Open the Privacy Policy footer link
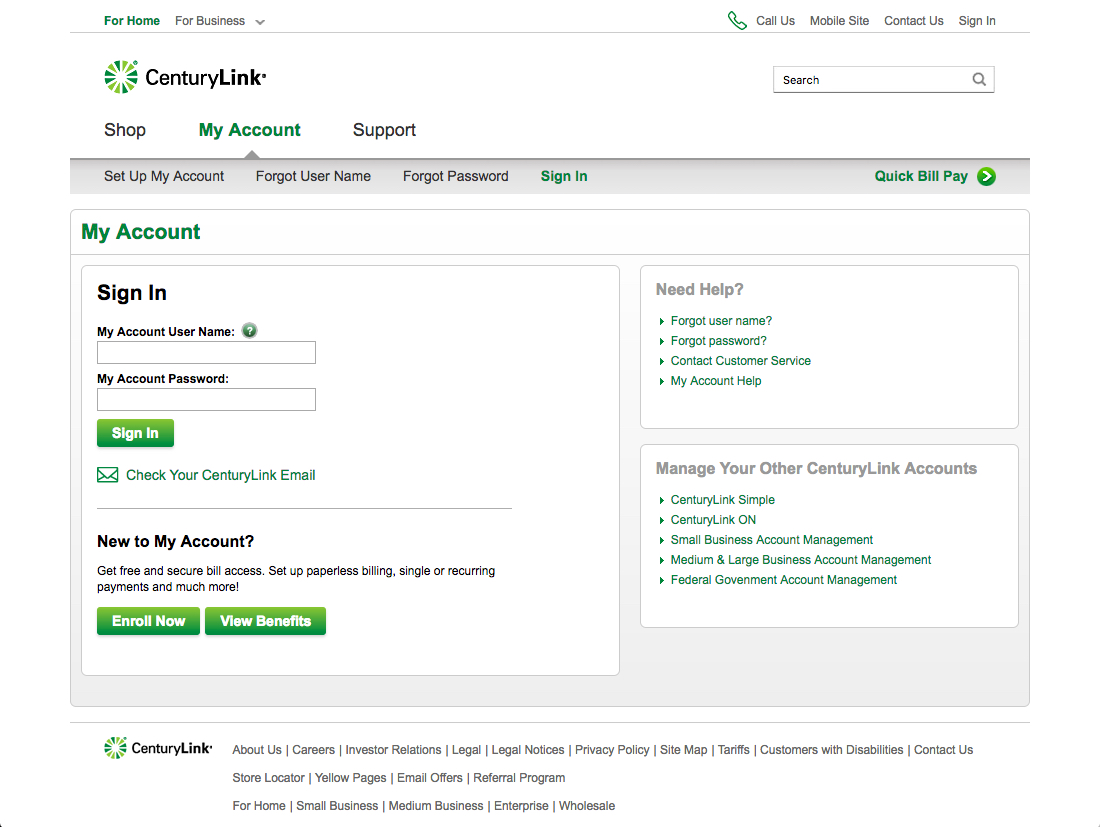This screenshot has height=827, width=1100. [x=612, y=750]
